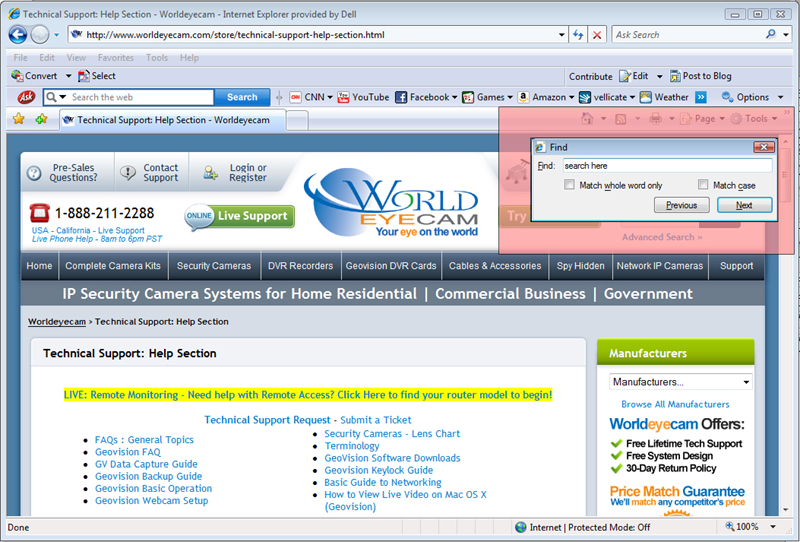Open the Amazon toolbar shortcut
The image size is (800, 542).
545,97
